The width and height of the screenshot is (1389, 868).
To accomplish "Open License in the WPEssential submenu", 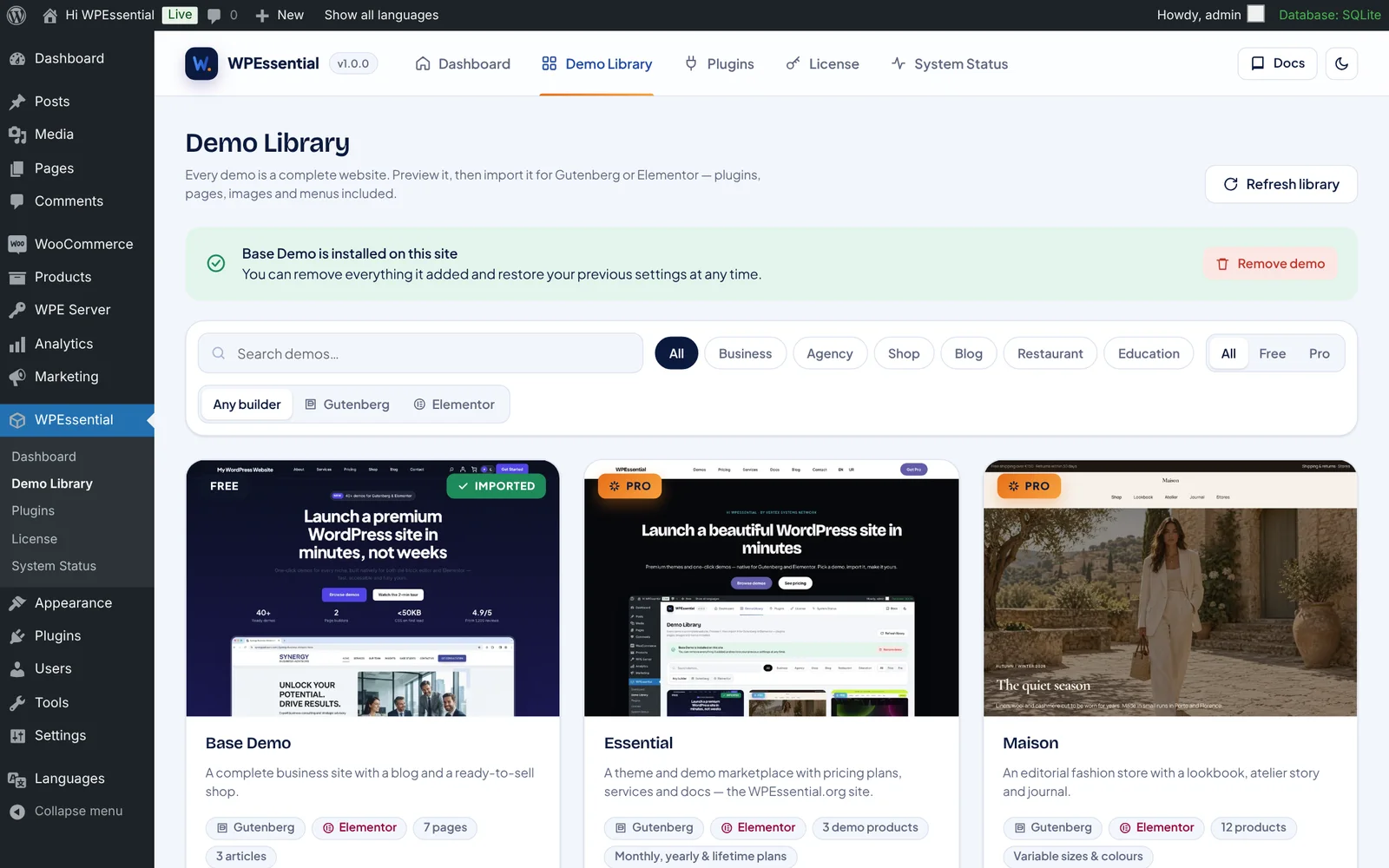I will click(x=34, y=539).
